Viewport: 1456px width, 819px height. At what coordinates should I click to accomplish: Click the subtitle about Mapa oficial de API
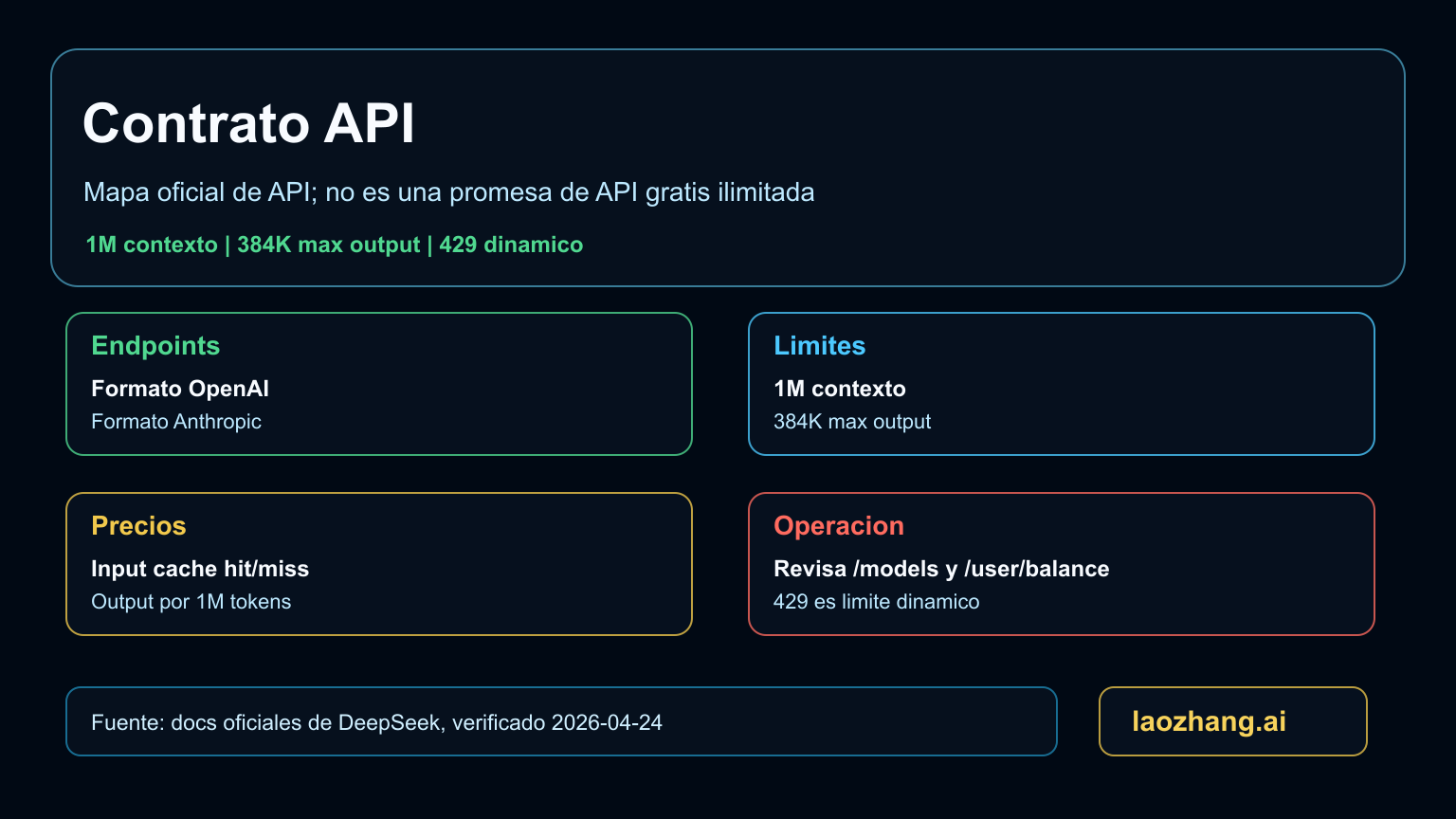(x=449, y=191)
